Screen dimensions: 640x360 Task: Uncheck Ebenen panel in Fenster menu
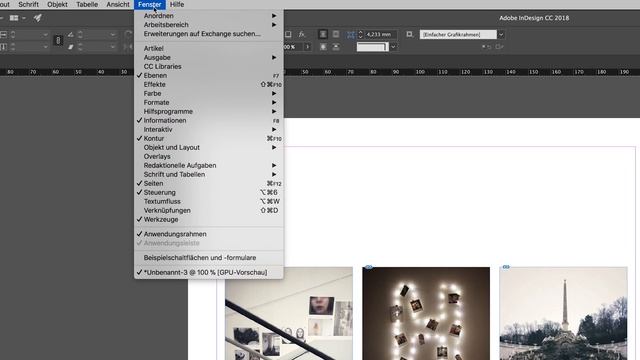(209, 76)
